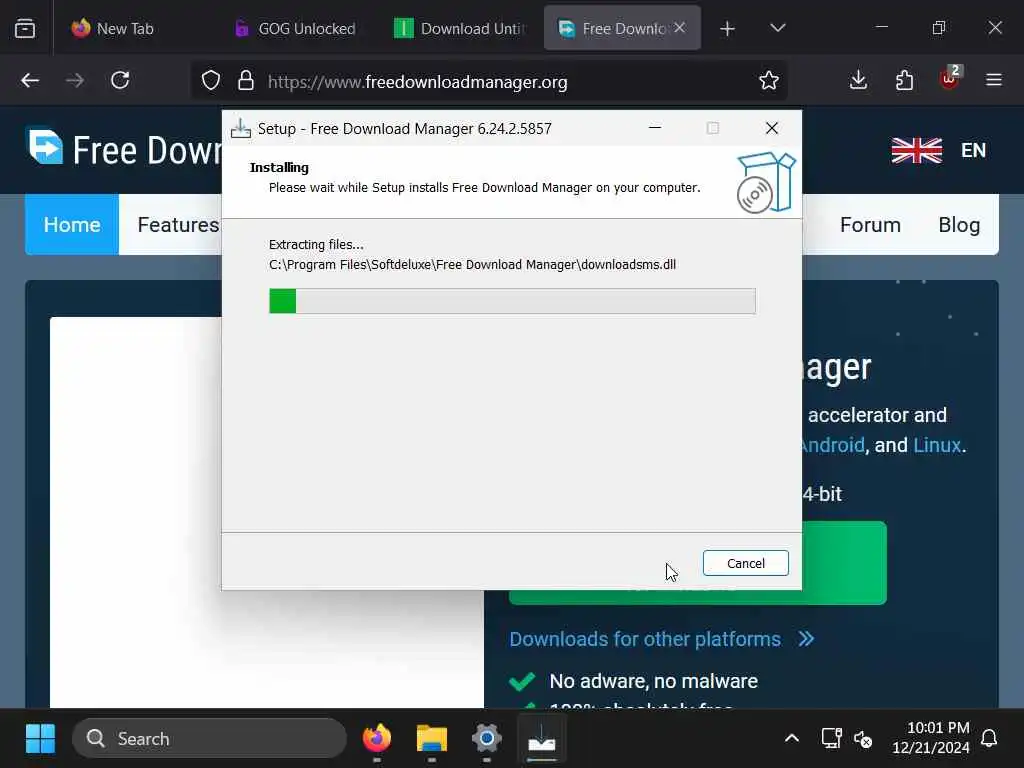
Task: Click the EN language label
Action: [973, 150]
